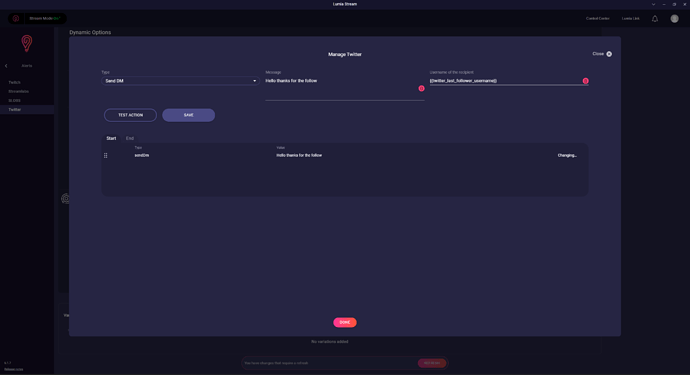Viewport: 690px width, 375px height.
Task: Select Streamlabs in the sidebar
Action: pos(18,92)
